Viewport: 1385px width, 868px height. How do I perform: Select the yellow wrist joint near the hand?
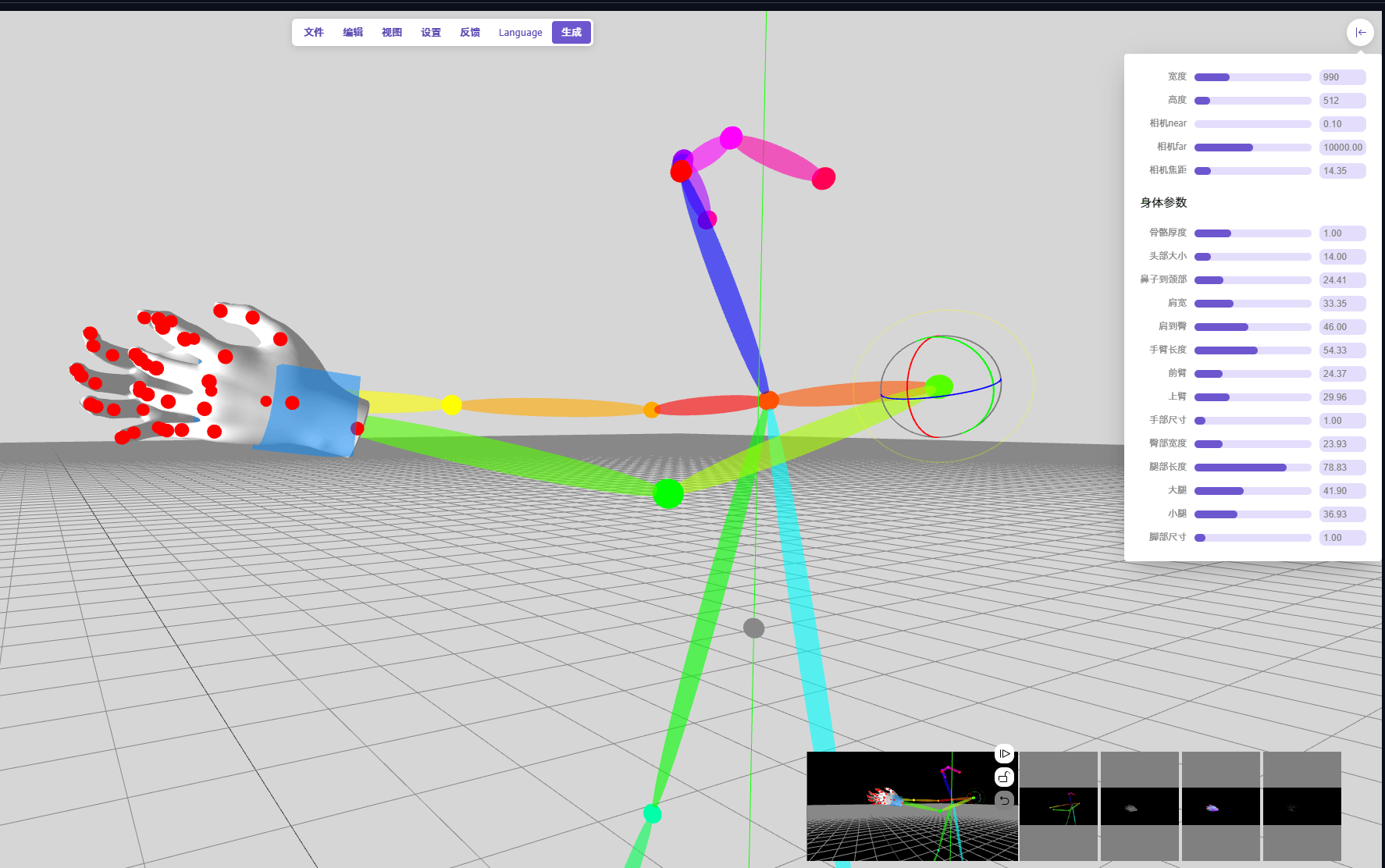[x=451, y=404]
